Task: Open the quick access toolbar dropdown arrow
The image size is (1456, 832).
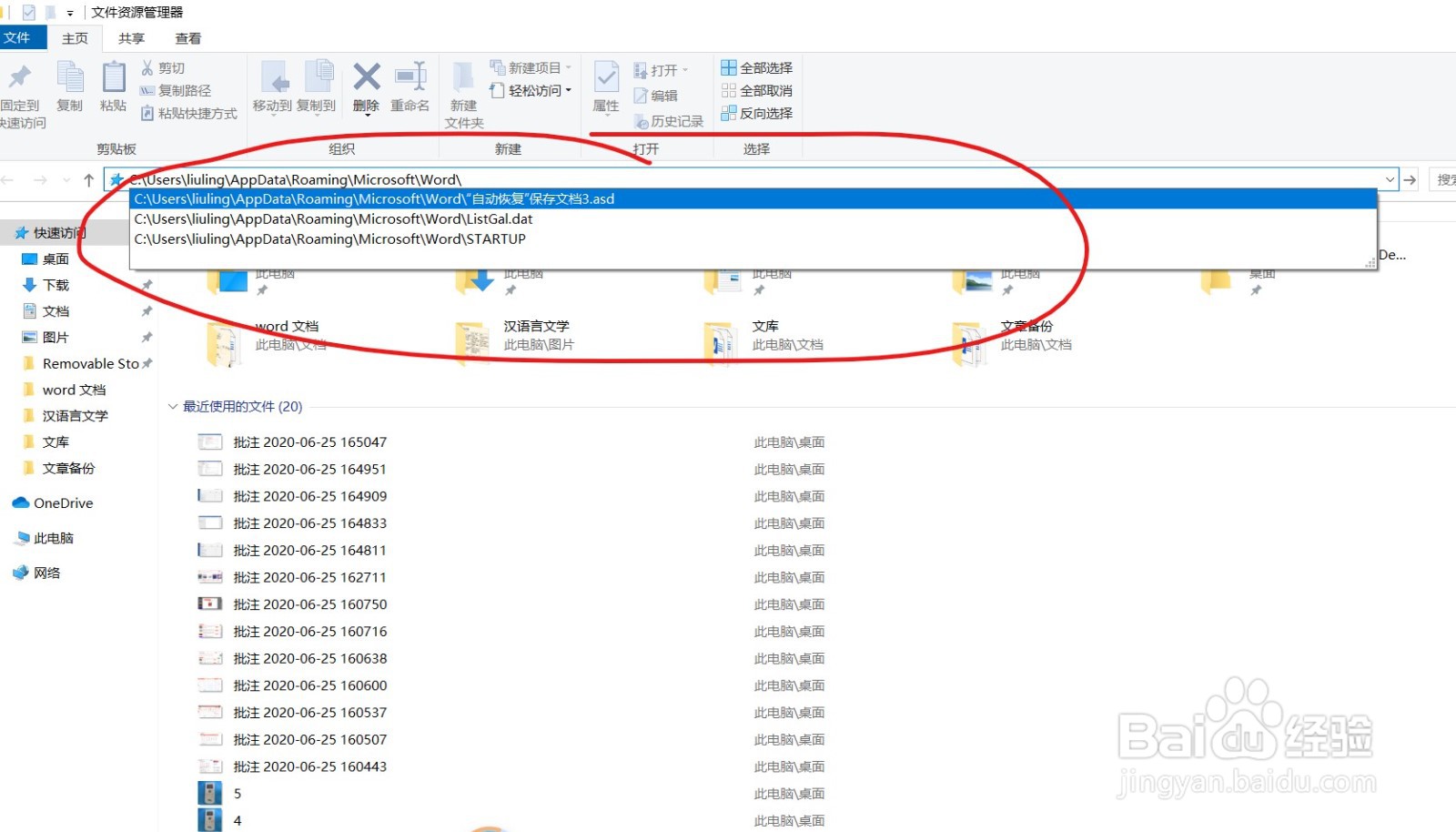Action: tap(70, 14)
